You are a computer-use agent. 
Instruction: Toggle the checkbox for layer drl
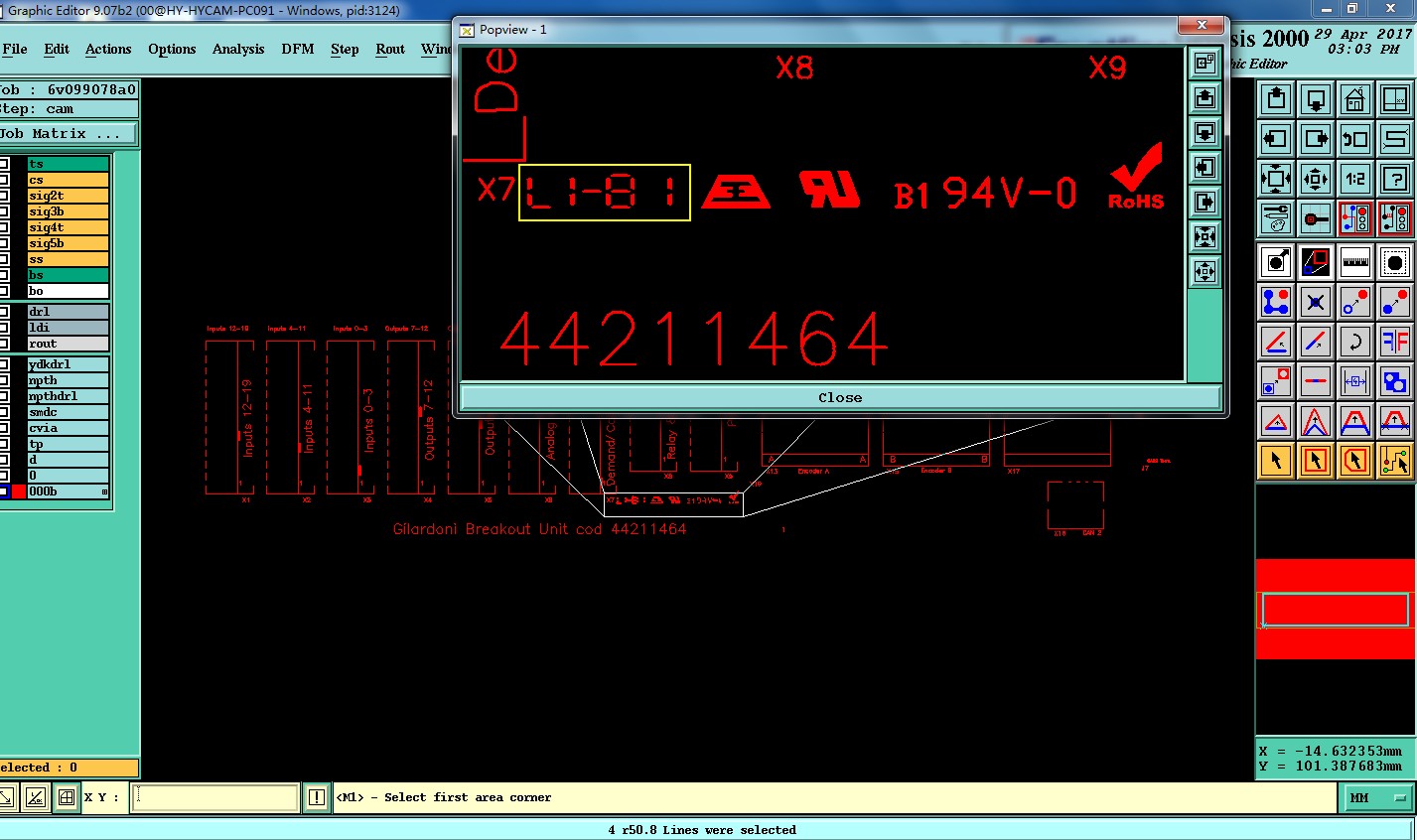(4, 312)
